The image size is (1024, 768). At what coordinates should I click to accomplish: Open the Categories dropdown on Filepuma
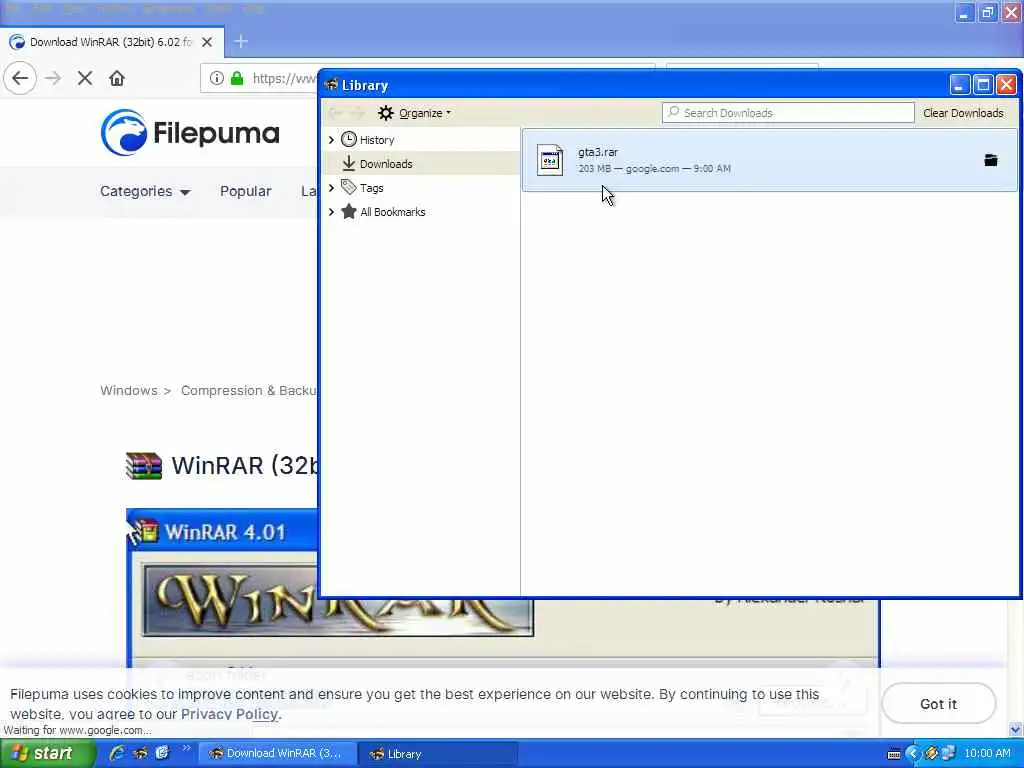[144, 191]
